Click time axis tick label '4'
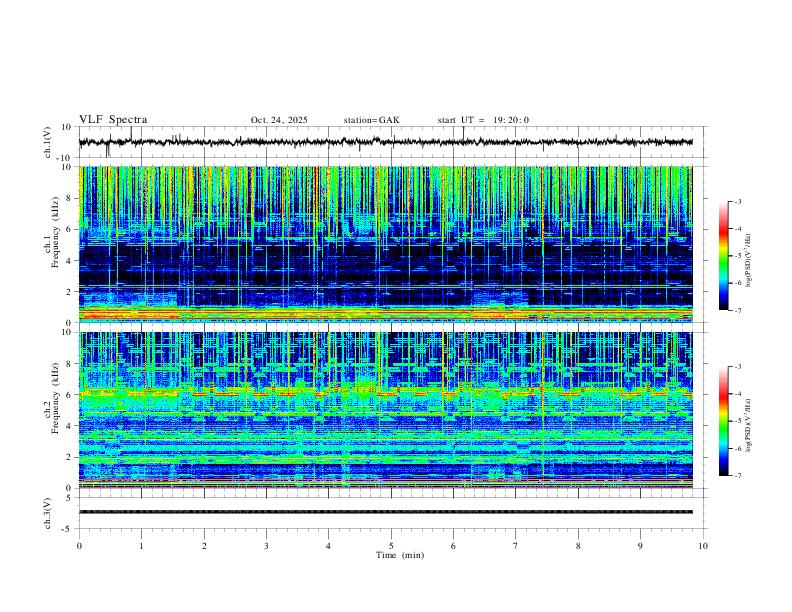 click(x=328, y=546)
